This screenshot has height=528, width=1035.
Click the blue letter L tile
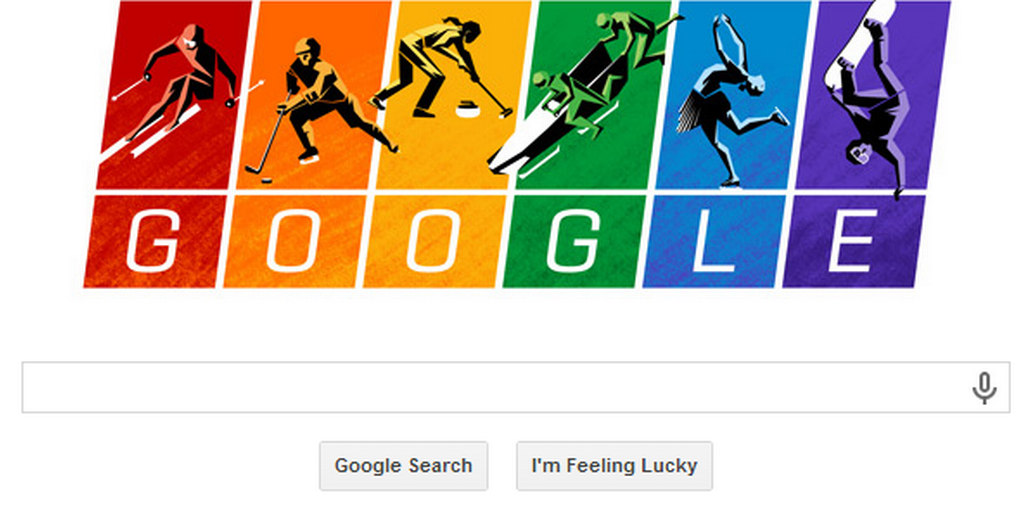tap(715, 242)
